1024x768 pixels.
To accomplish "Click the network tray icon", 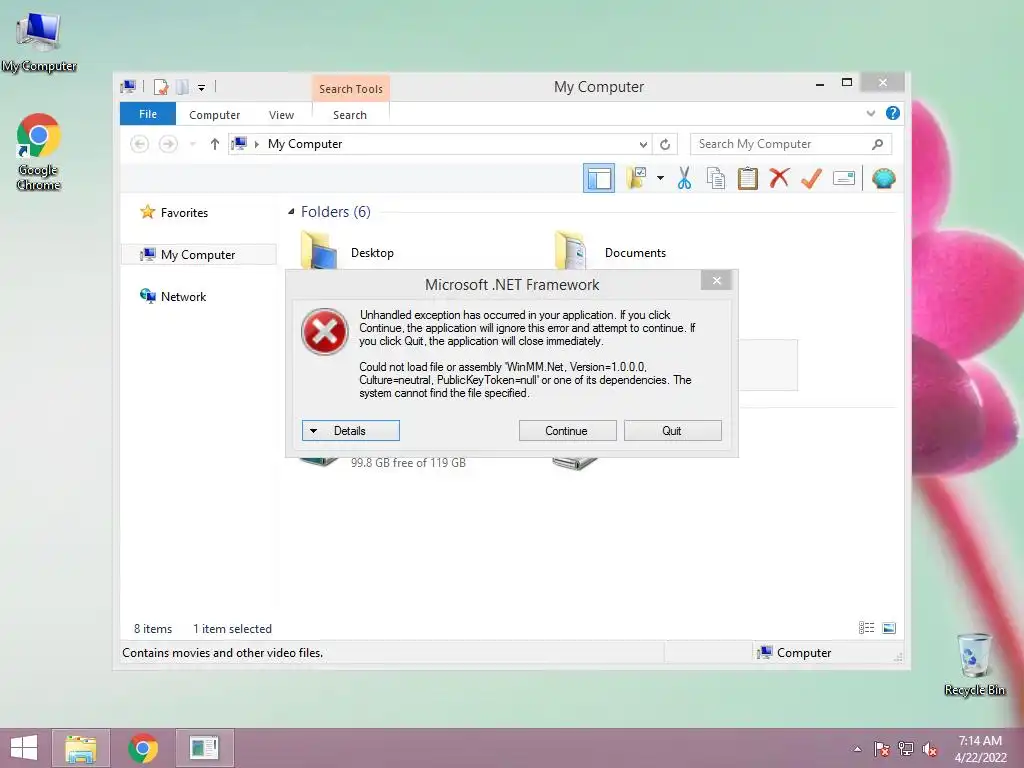I will coord(905,749).
